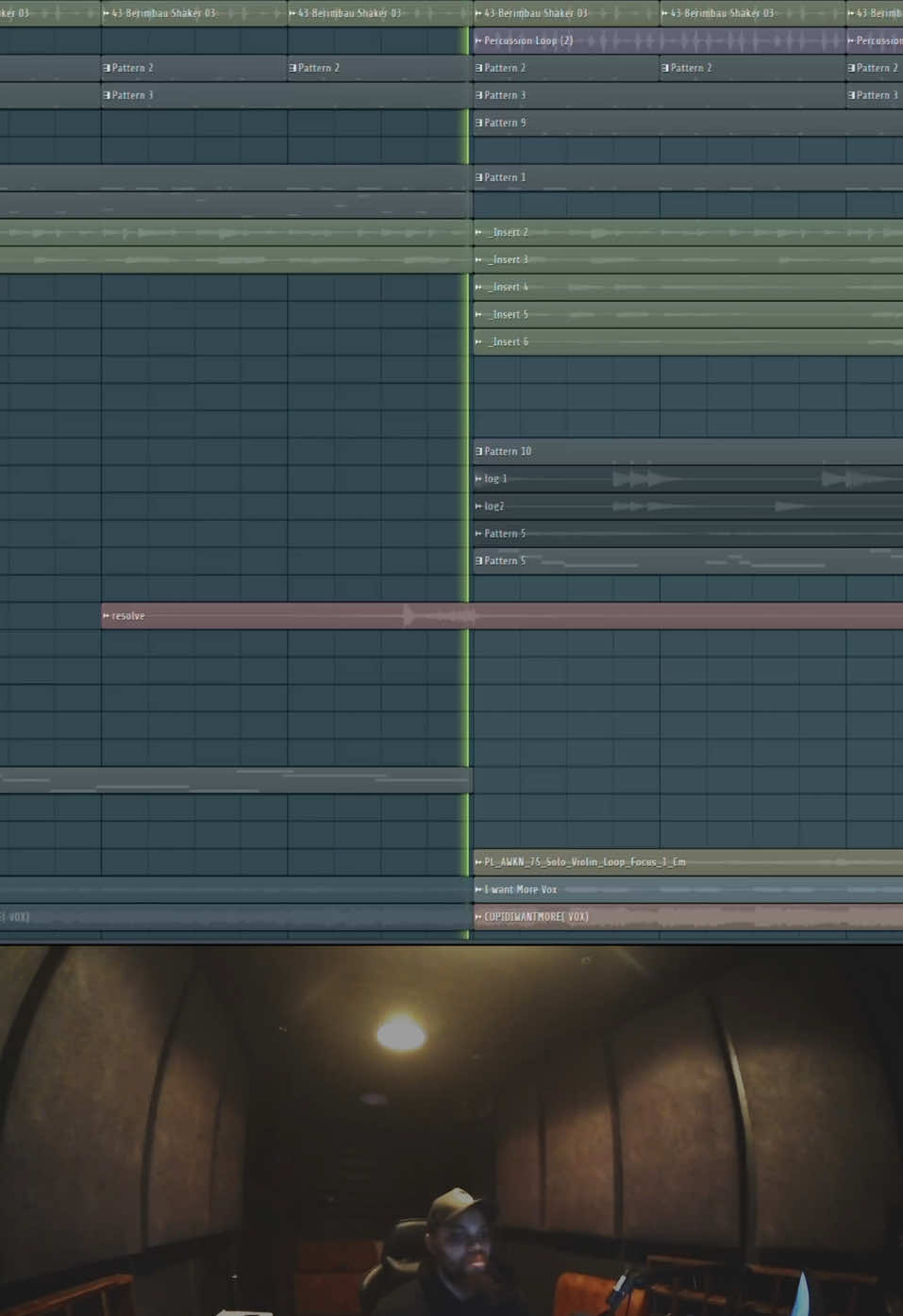This screenshot has height=1316, width=903.
Task: Open the clip menu icon on Percussion Loop (2)
Action: 479,41
